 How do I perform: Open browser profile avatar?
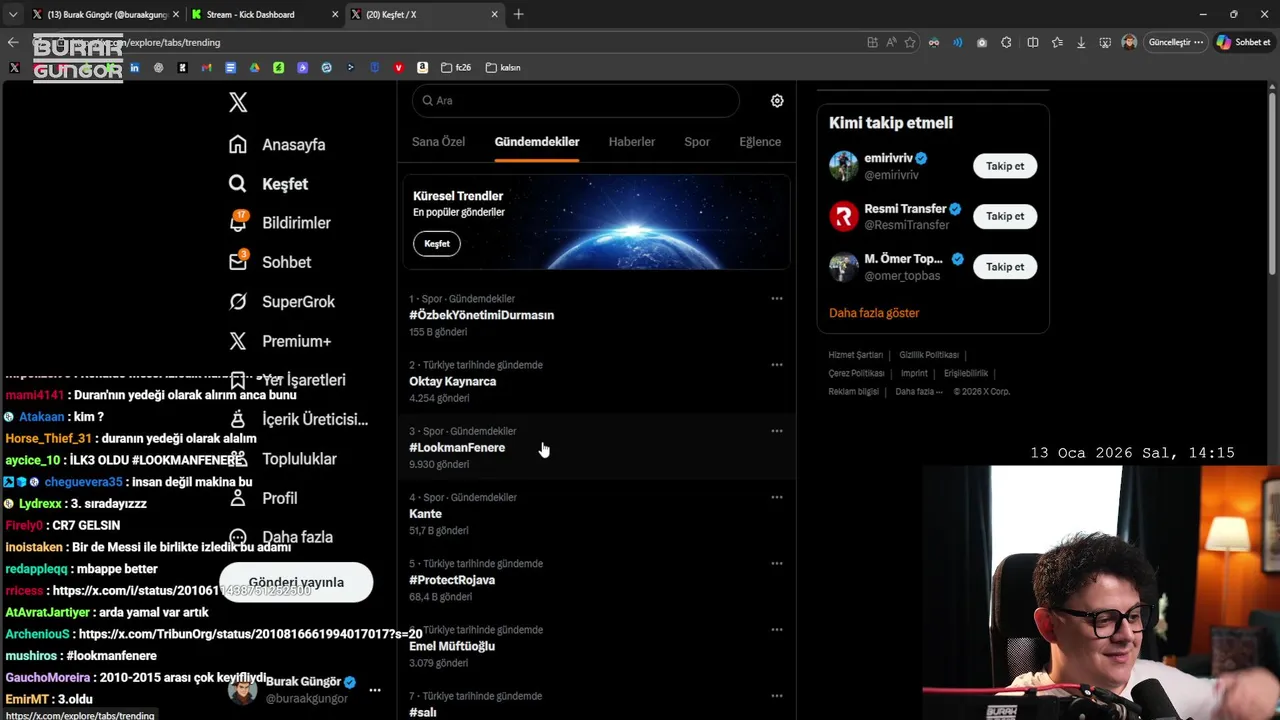tap(1129, 42)
